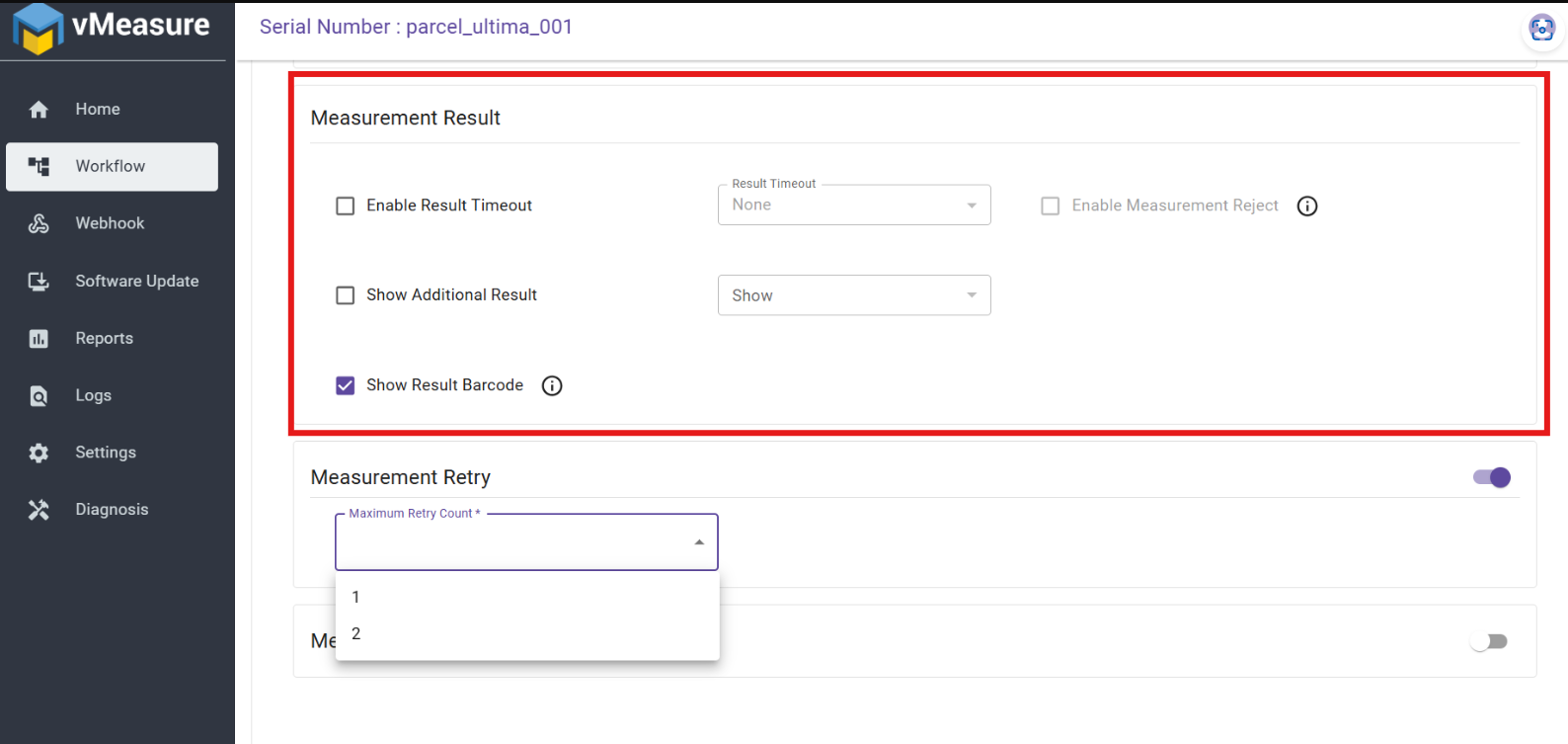Collapse the Maximum Retry Count dropdown

[x=699, y=542]
